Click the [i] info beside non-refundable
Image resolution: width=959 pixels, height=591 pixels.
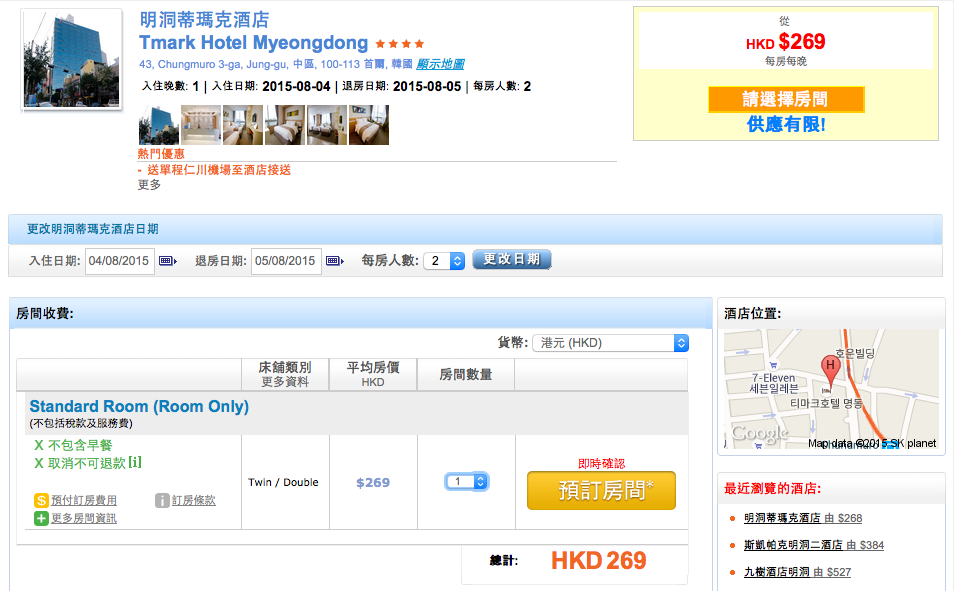coord(135,463)
